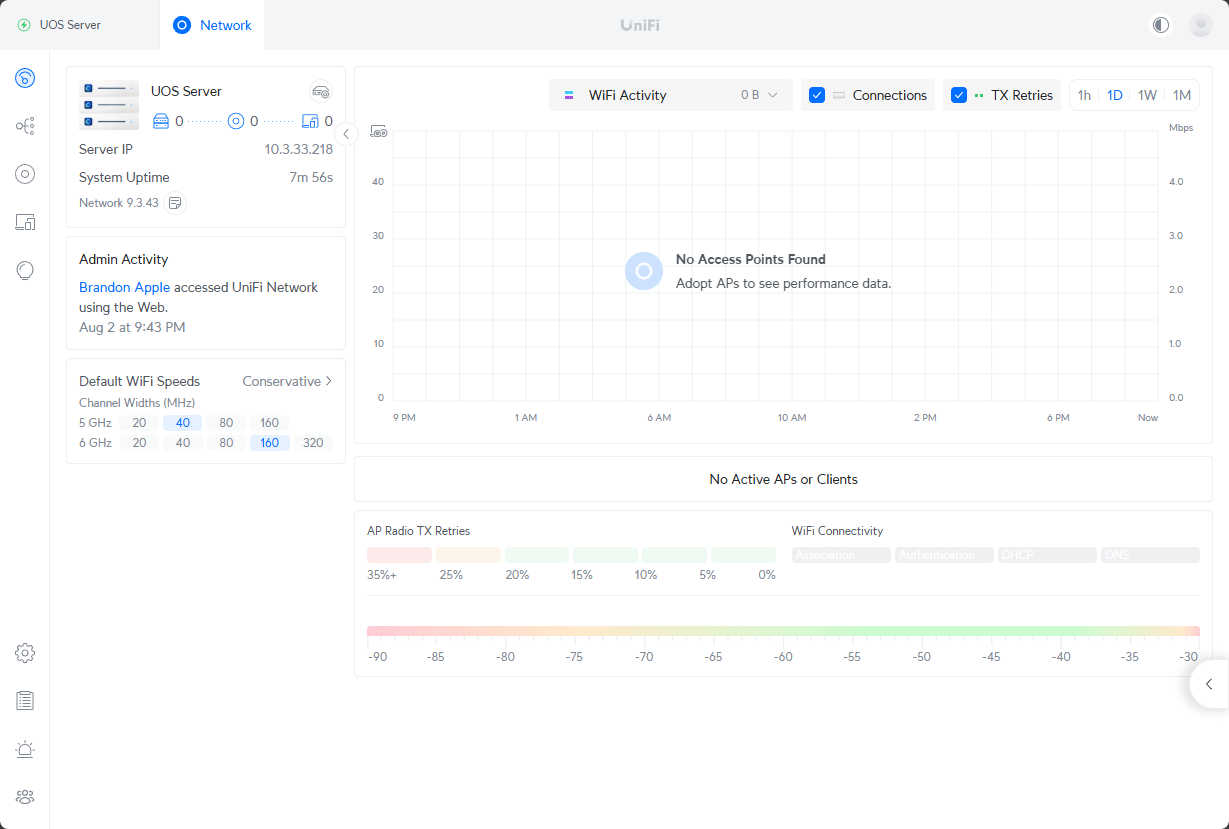Image resolution: width=1229 pixels, height=829 pixels.
Task: Click the gateway icon in UOS Server card
Action: [x=320, y=92]
